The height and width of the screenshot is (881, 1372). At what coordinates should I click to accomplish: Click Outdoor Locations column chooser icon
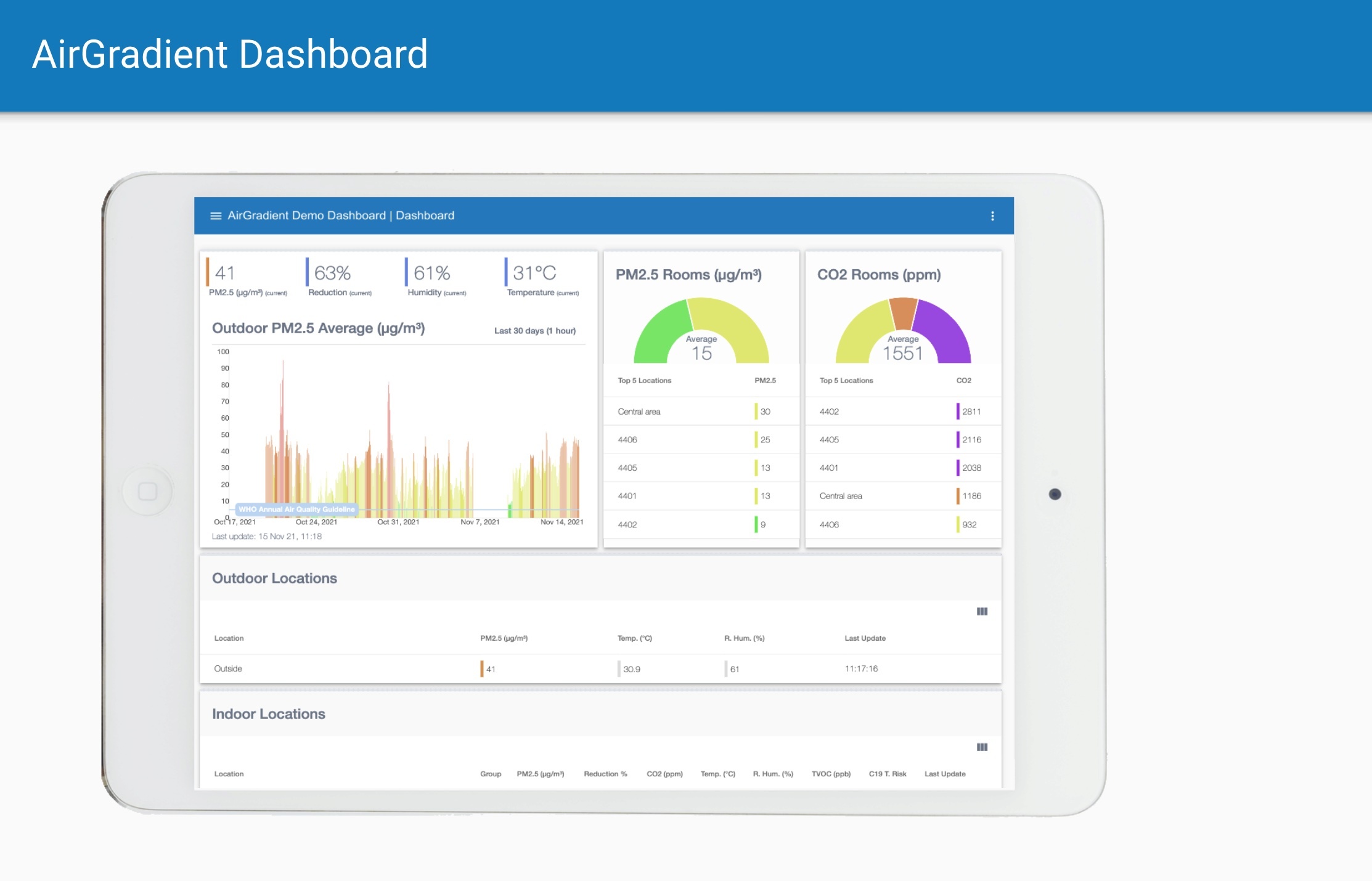click(982, 611)
